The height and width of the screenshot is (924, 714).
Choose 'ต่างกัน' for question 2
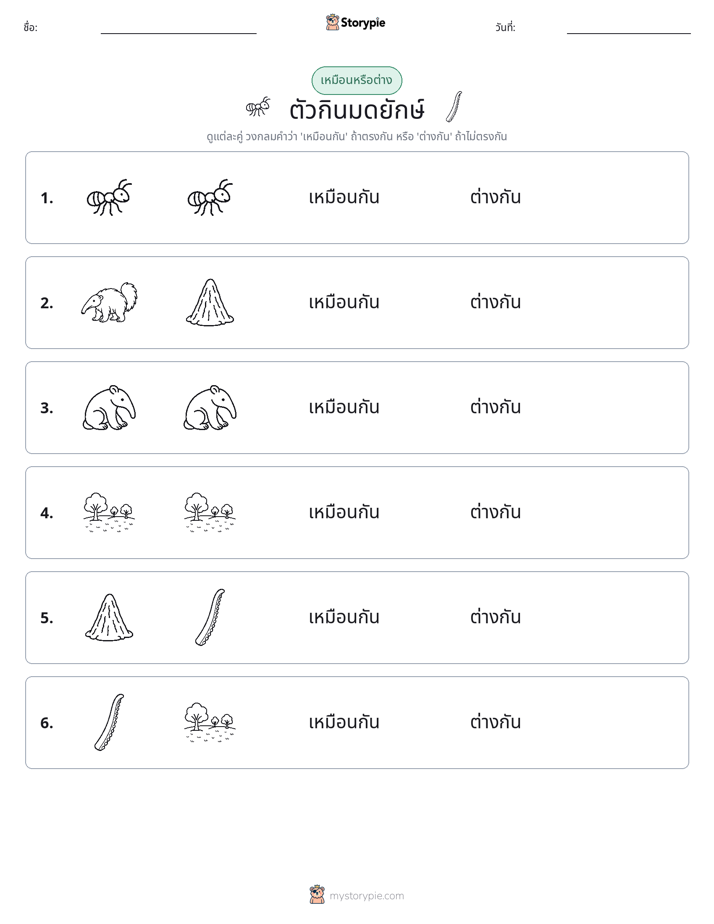pos(495,302)
